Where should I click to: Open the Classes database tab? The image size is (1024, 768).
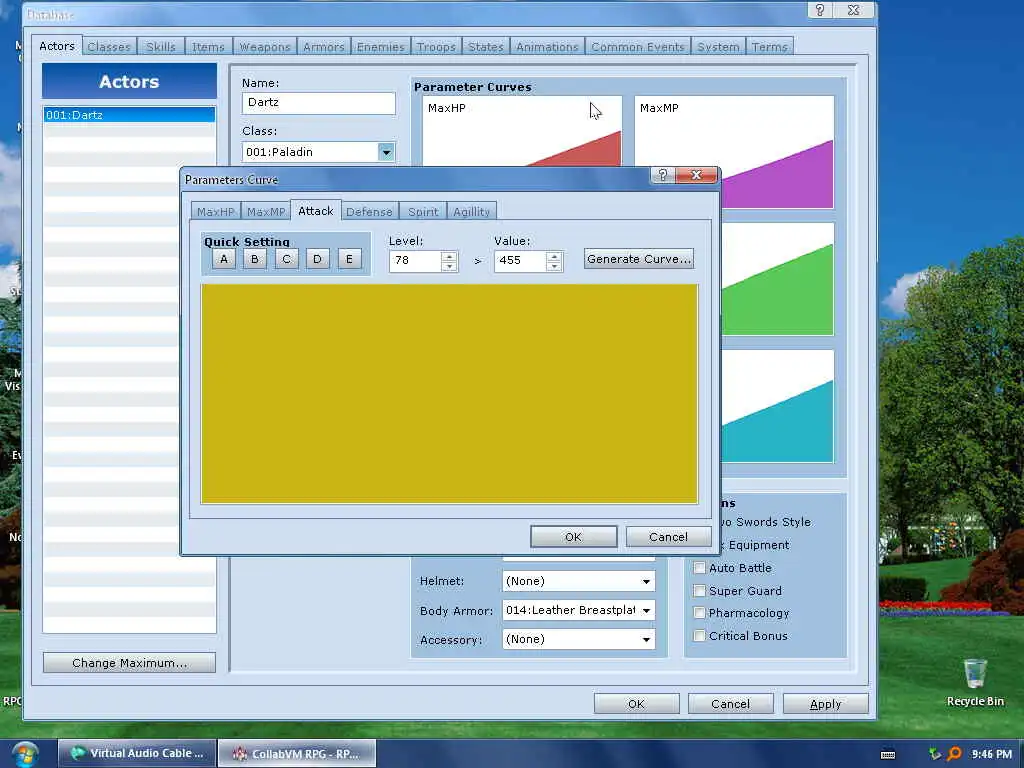point(109,47)
